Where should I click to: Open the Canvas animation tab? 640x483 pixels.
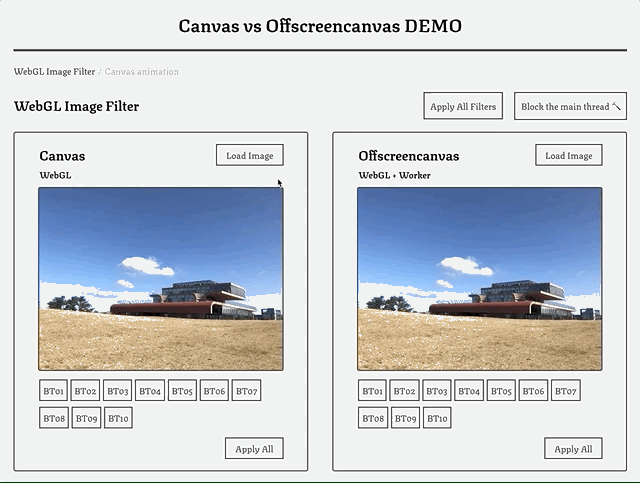(x=142, y=72)
